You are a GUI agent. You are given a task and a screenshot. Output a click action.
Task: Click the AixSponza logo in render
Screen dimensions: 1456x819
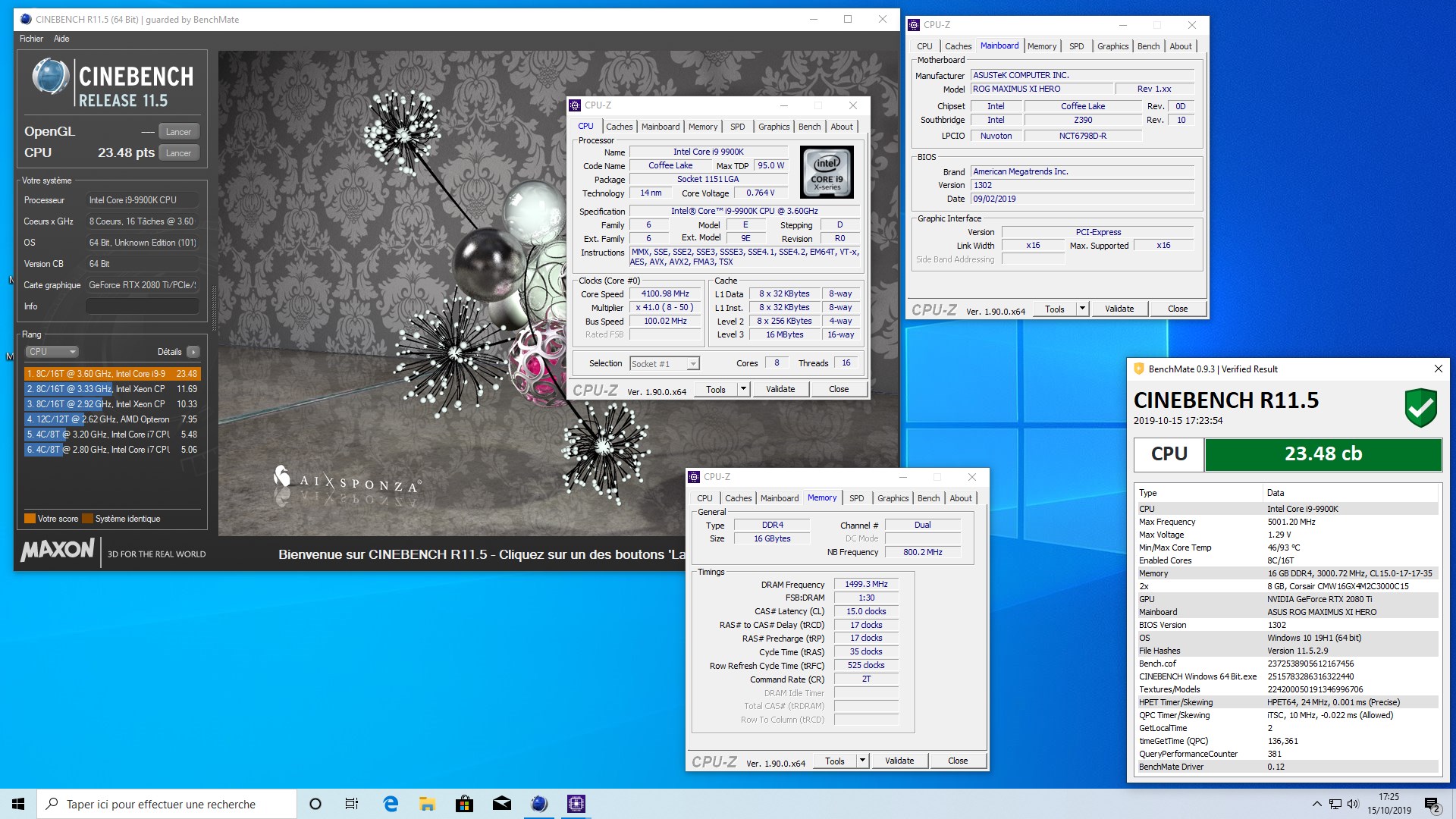click(346, 479)
